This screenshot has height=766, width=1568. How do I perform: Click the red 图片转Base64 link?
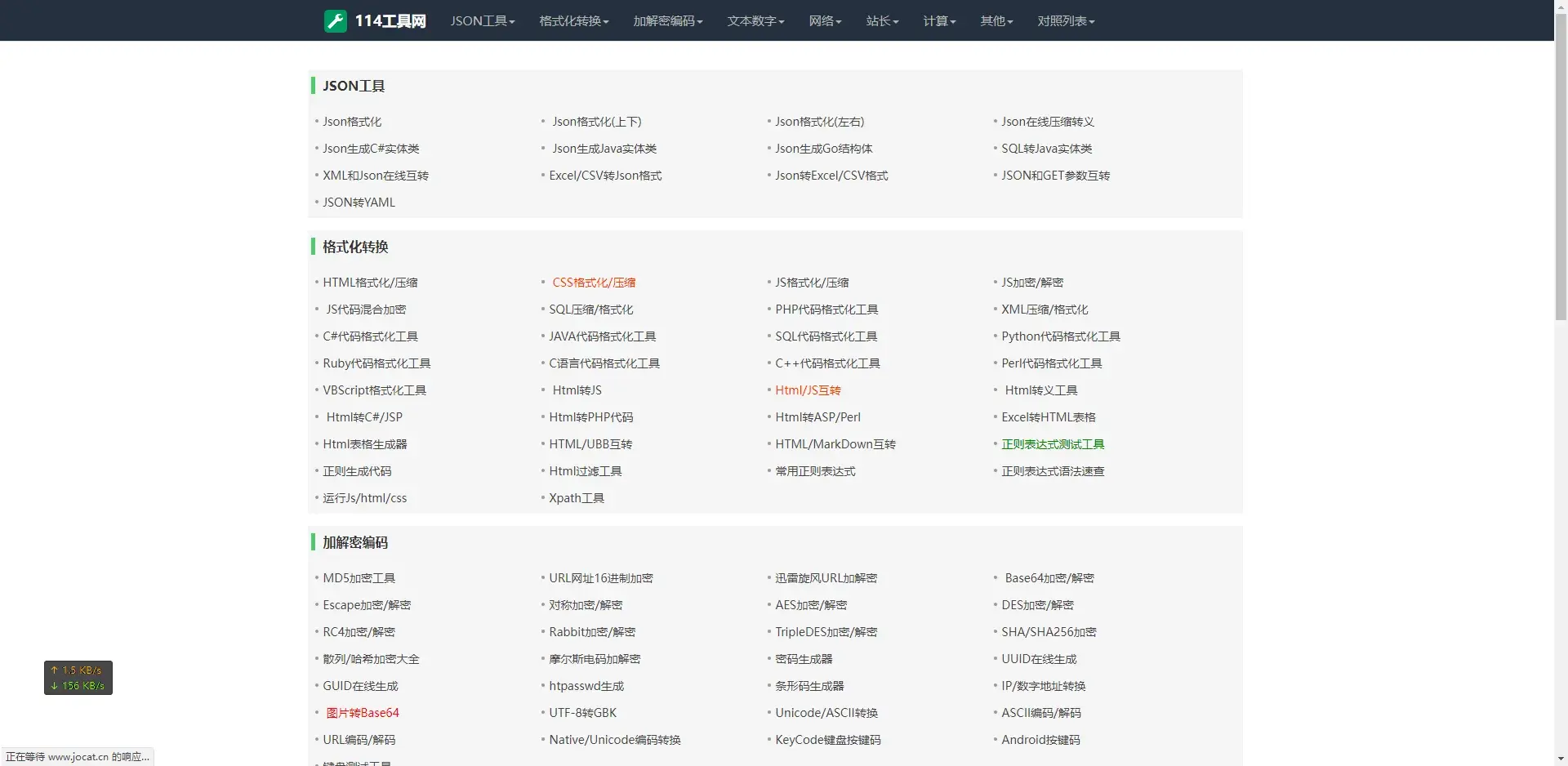[x=363, y=713]
